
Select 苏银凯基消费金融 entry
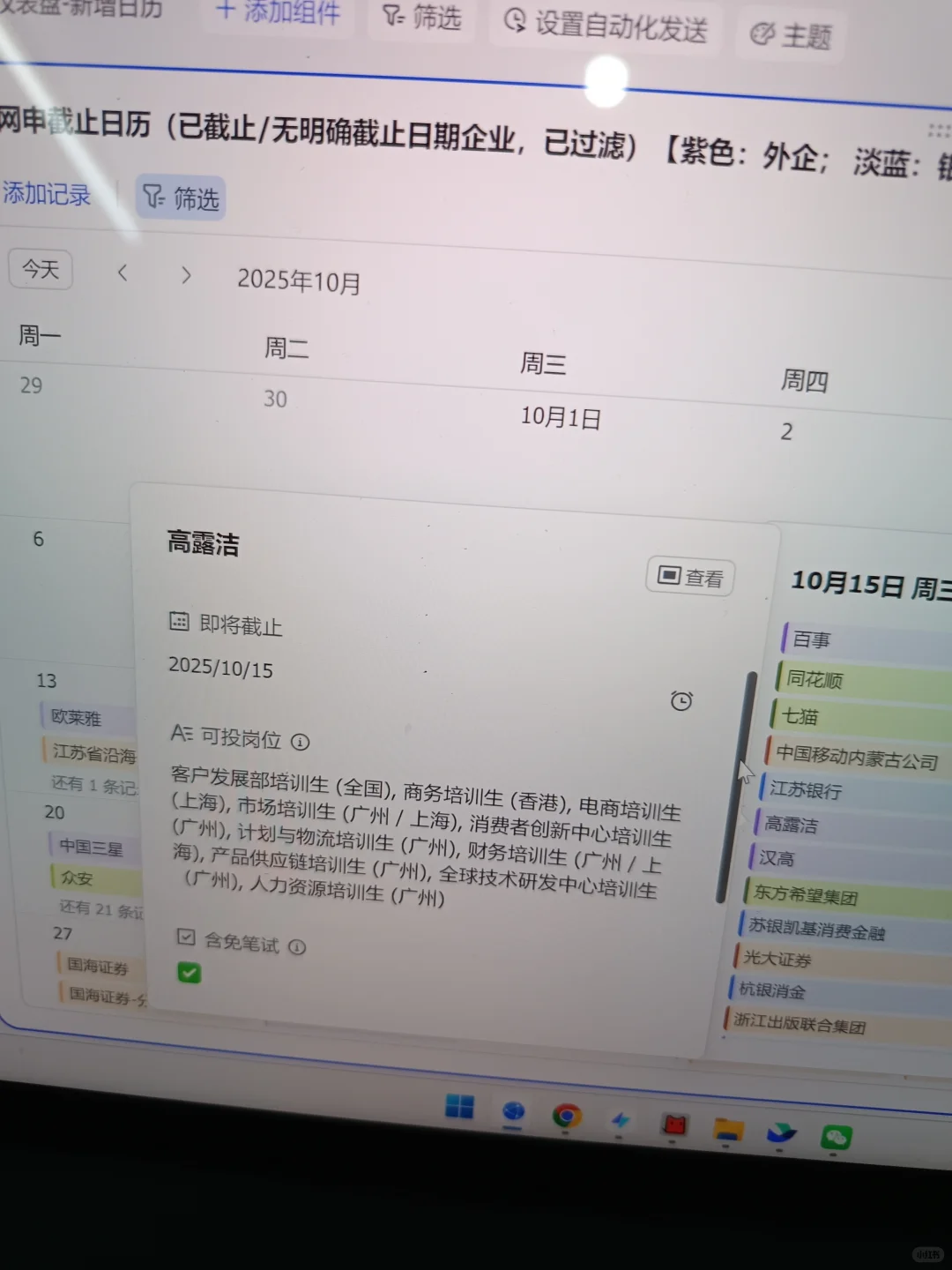(844, 929)
